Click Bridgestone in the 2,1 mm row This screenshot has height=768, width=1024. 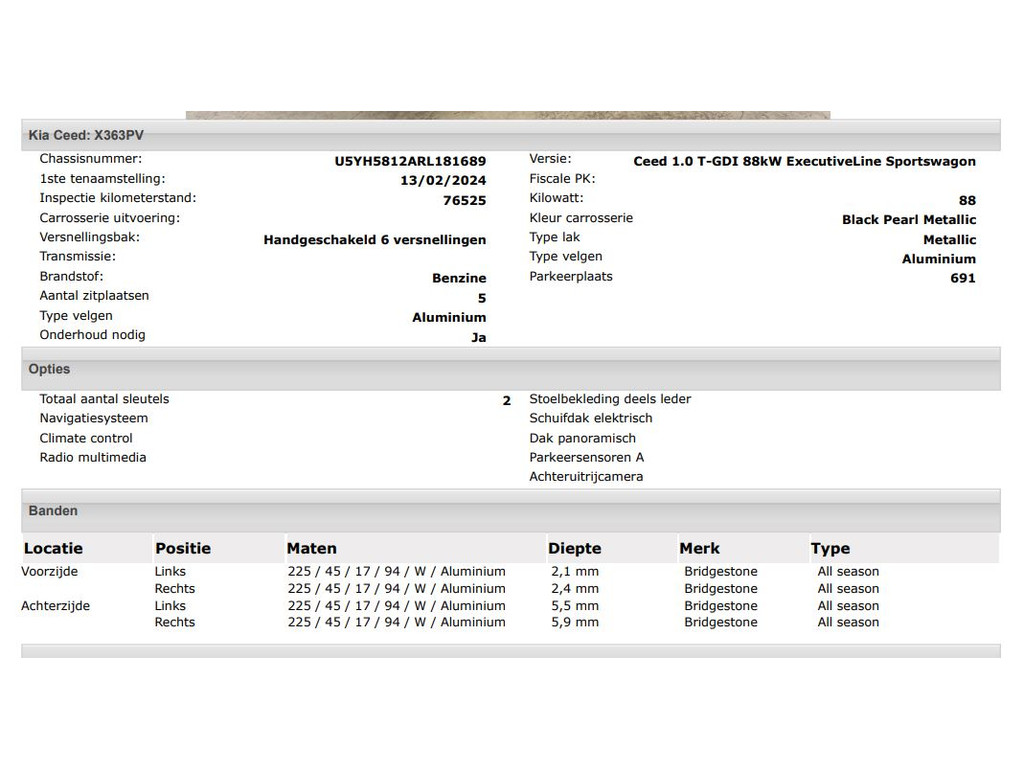point(721,571)
